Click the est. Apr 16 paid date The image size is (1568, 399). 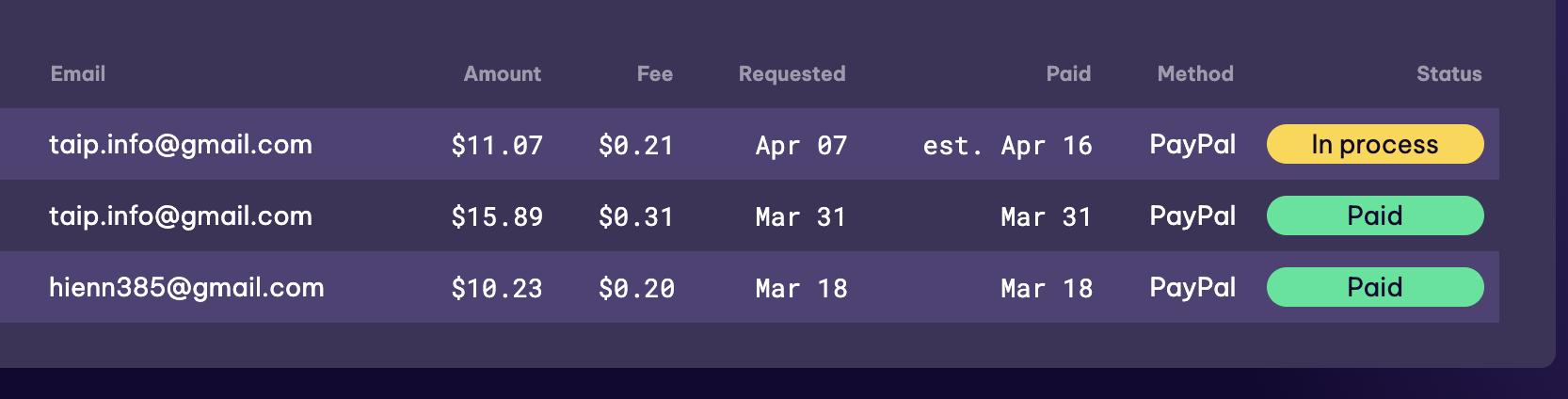click(x=1008, y=145)
